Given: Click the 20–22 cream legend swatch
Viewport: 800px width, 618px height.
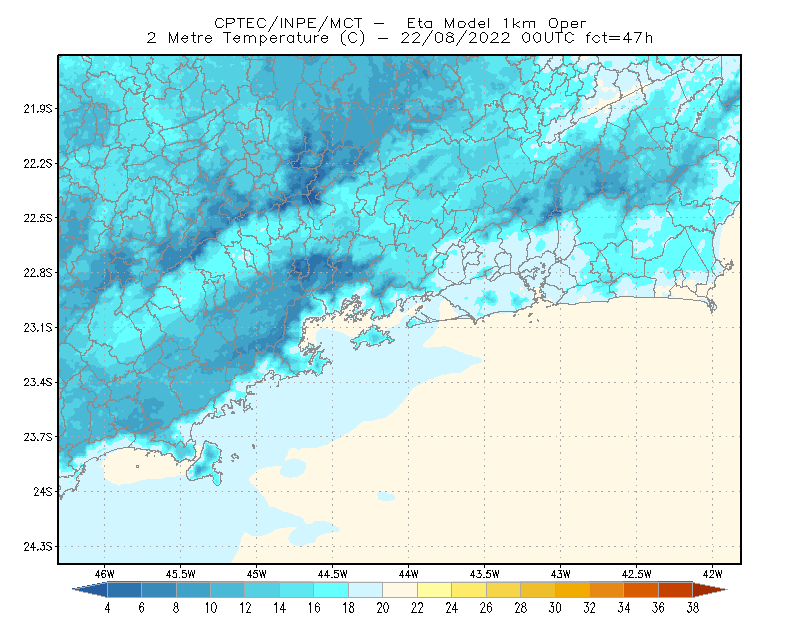Looking at the screenshot, I should click(x=400, y=590).
